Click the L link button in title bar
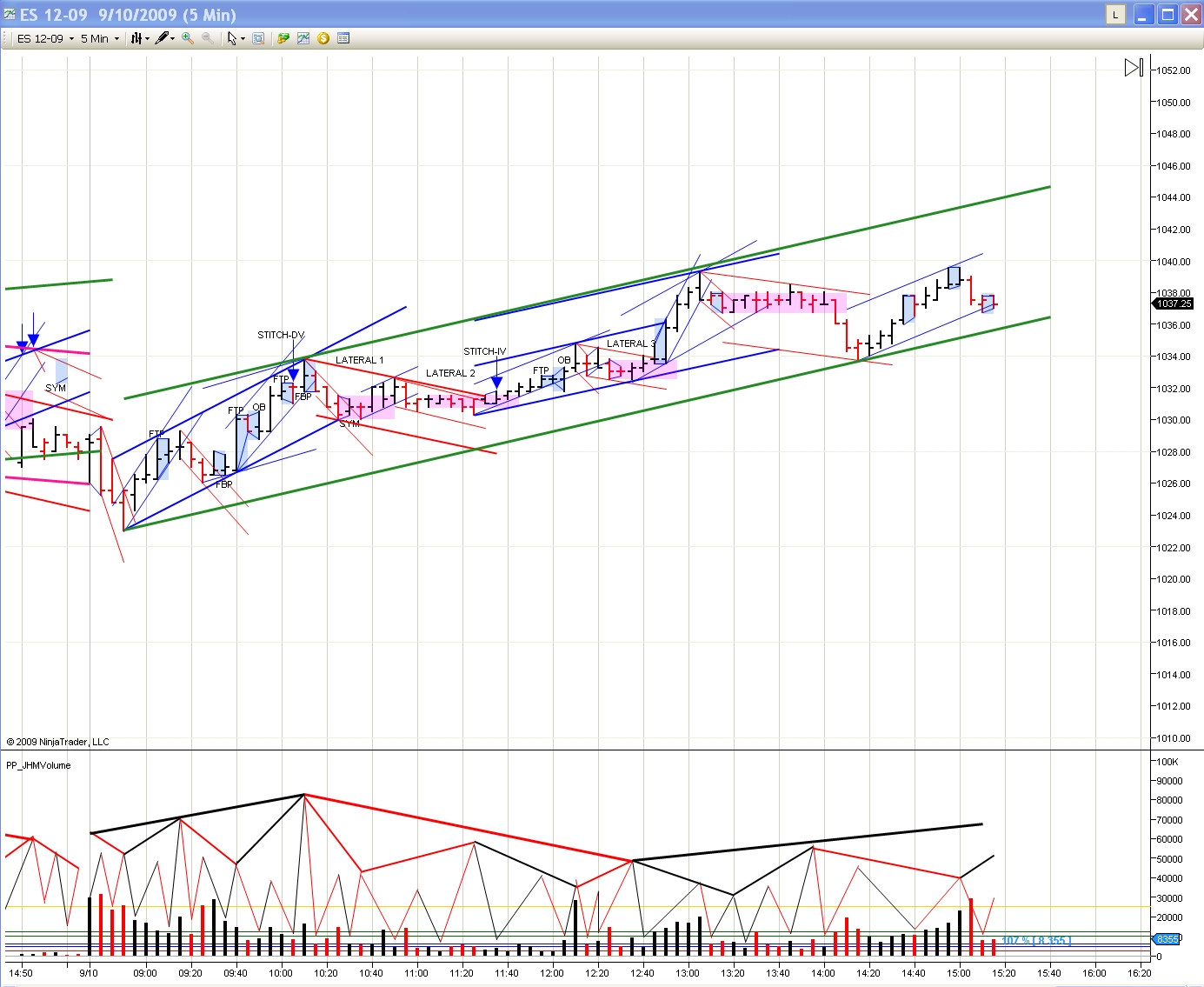Image resolution: width=1204 pixels, height=987 pixels. click(1115, 15)
